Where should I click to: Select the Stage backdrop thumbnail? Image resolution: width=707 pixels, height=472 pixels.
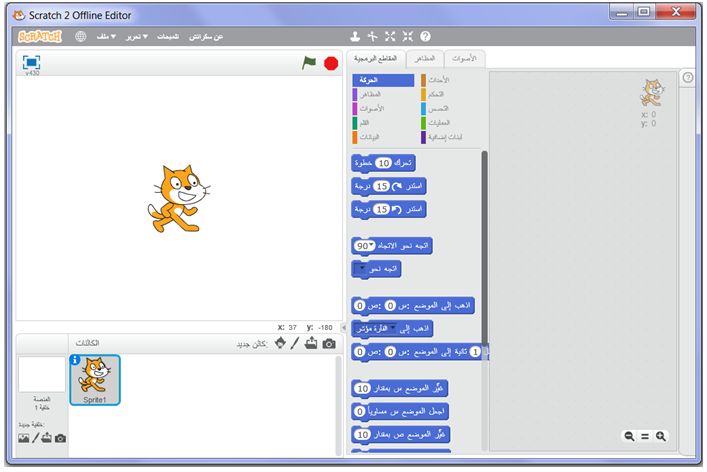pyautogui.click(x=41, y=374)
